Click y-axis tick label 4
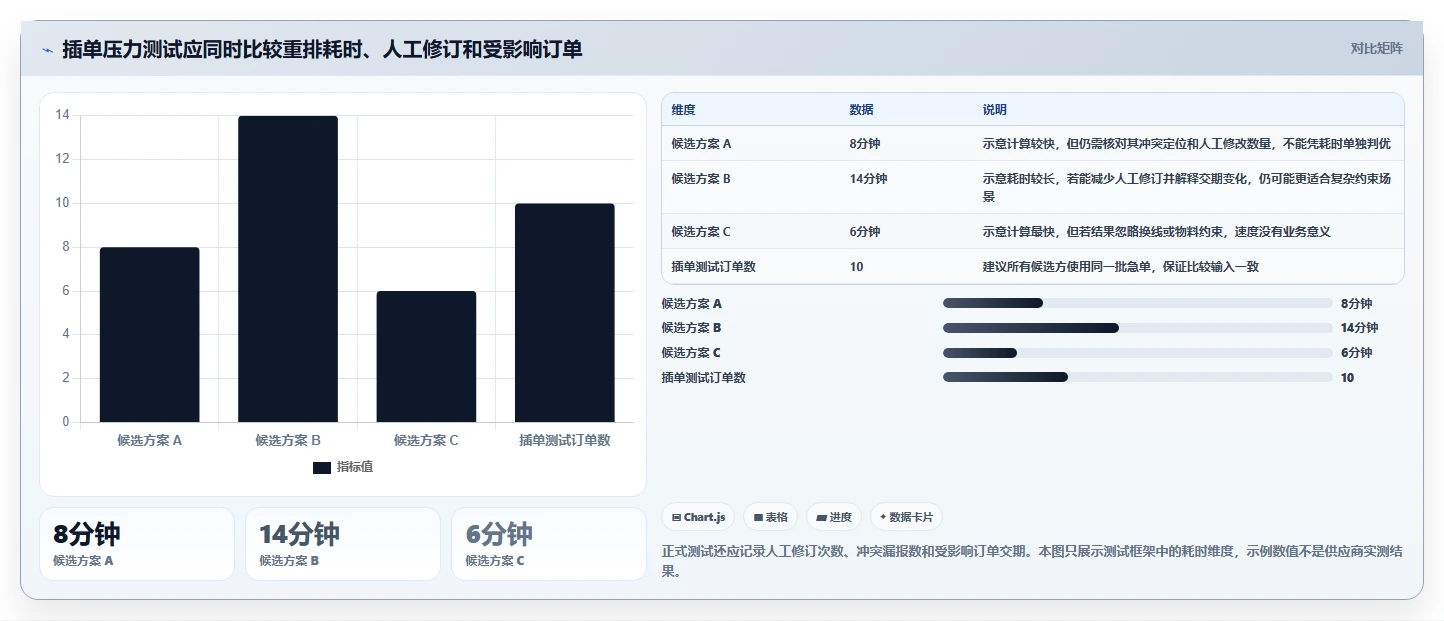This screenshot has width=1444, height=621. click(x=66, y=334)
